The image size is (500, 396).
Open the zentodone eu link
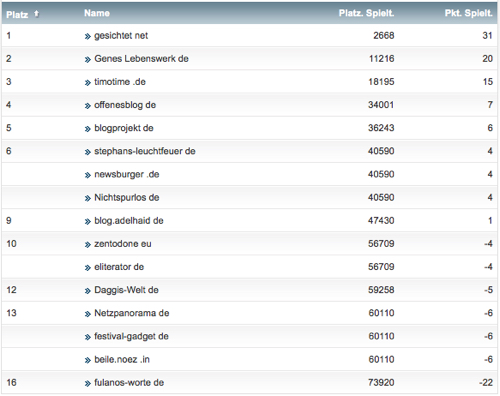[x=123, y=244]
